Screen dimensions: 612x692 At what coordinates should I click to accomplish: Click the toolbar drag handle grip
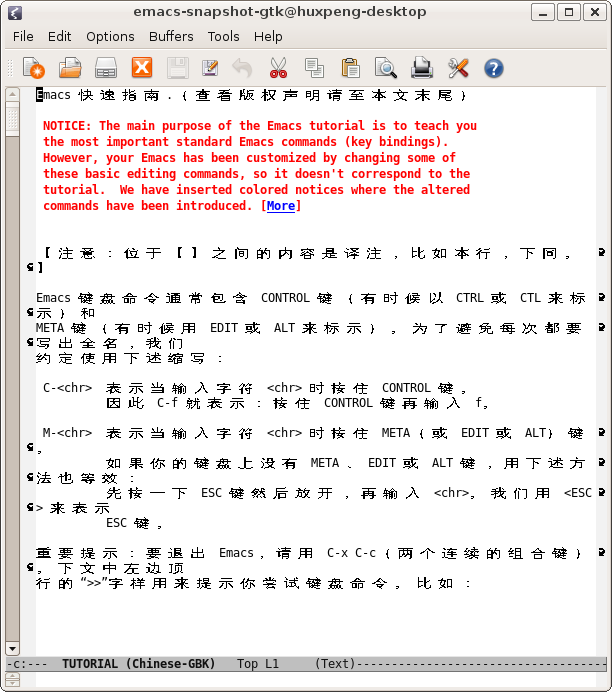tap(11, 68)
